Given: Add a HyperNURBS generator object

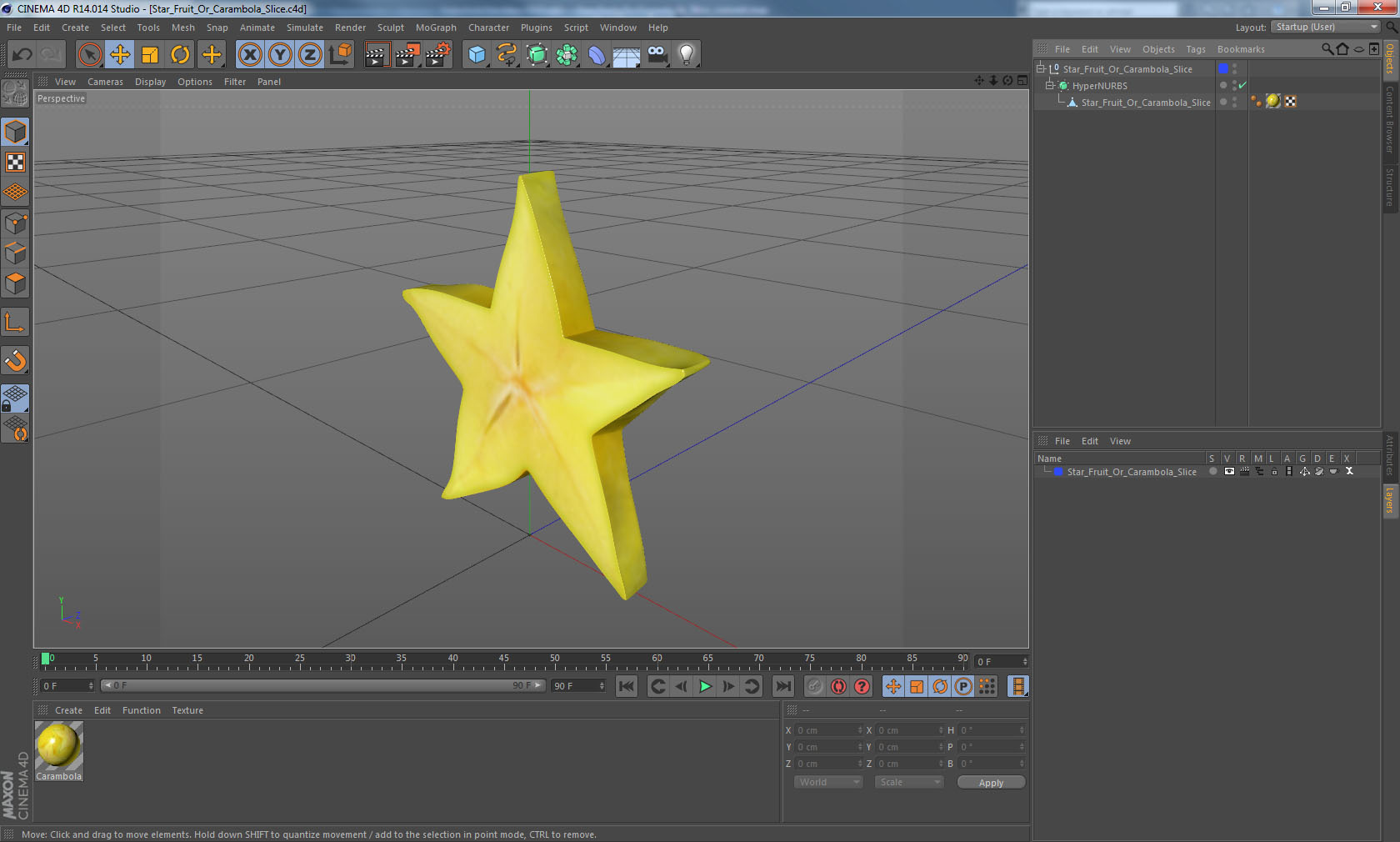Looking at the screenshot, I should pos(537,55).
